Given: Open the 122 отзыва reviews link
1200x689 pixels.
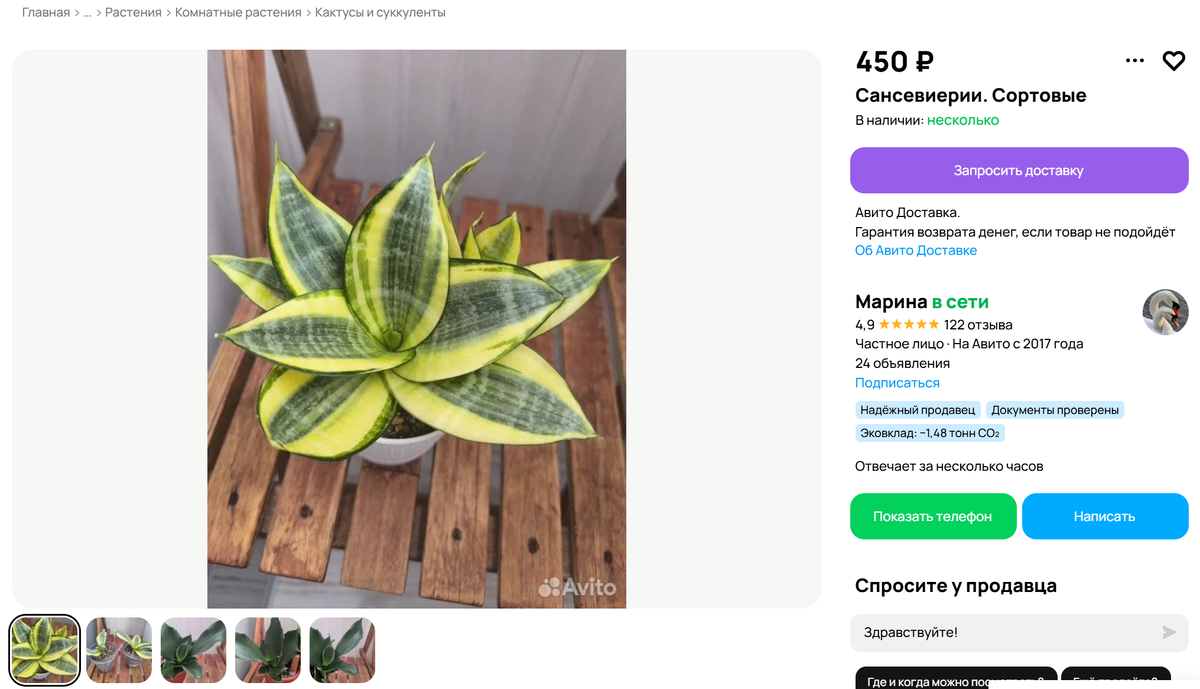Looking at the screenshot, I should click(978, 325).
